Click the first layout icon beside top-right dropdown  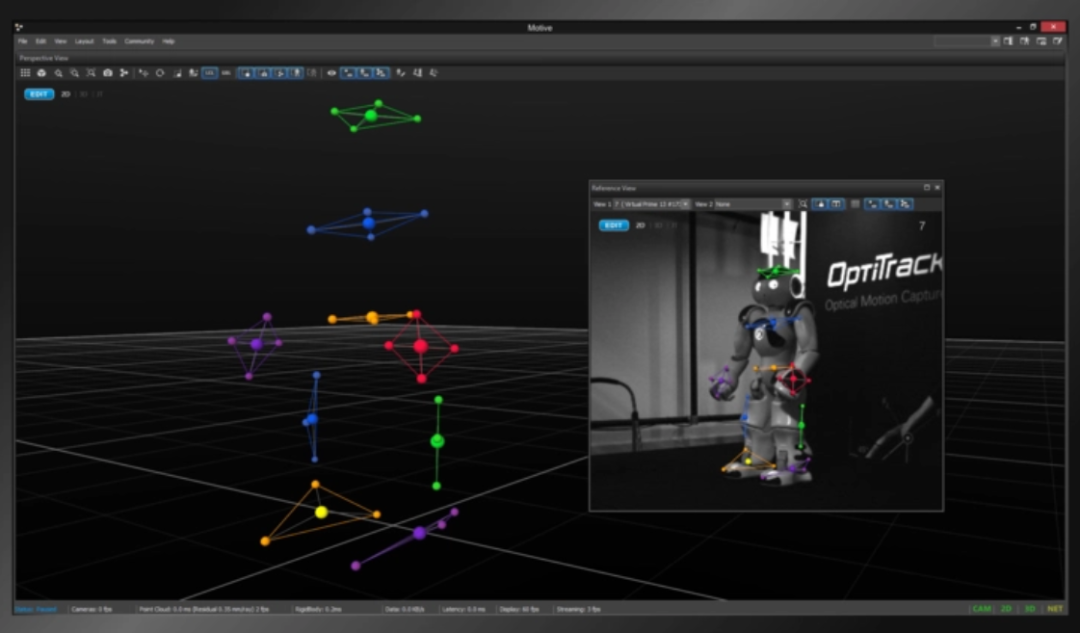click(1008, 41)
